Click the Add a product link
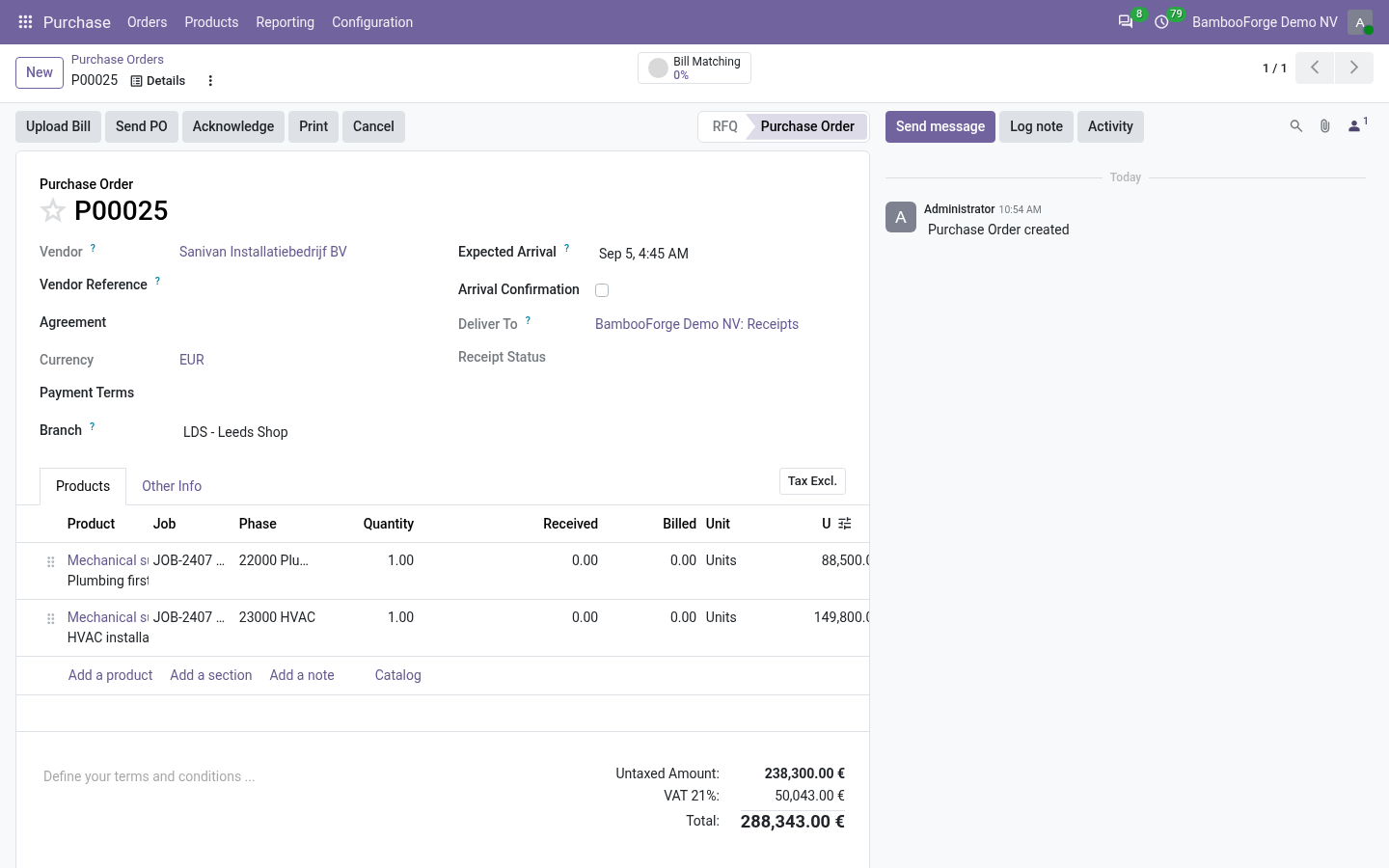 pyautogui.click(x=110, y=675)
